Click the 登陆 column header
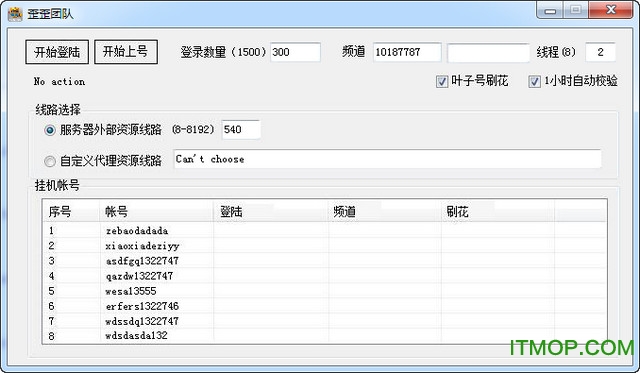The height and width of the screenshot is (373, 640). [271, 211]
